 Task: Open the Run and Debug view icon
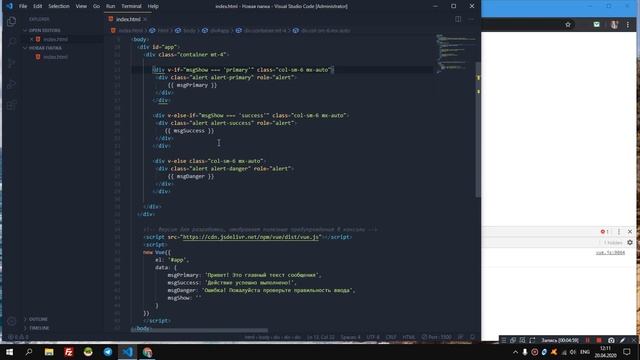click(x=11, y=84)
